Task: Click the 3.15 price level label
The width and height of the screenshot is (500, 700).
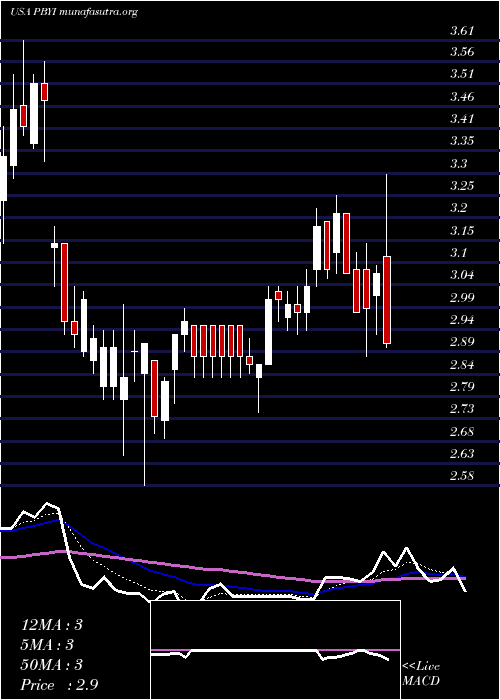Action: pos(462,231)
